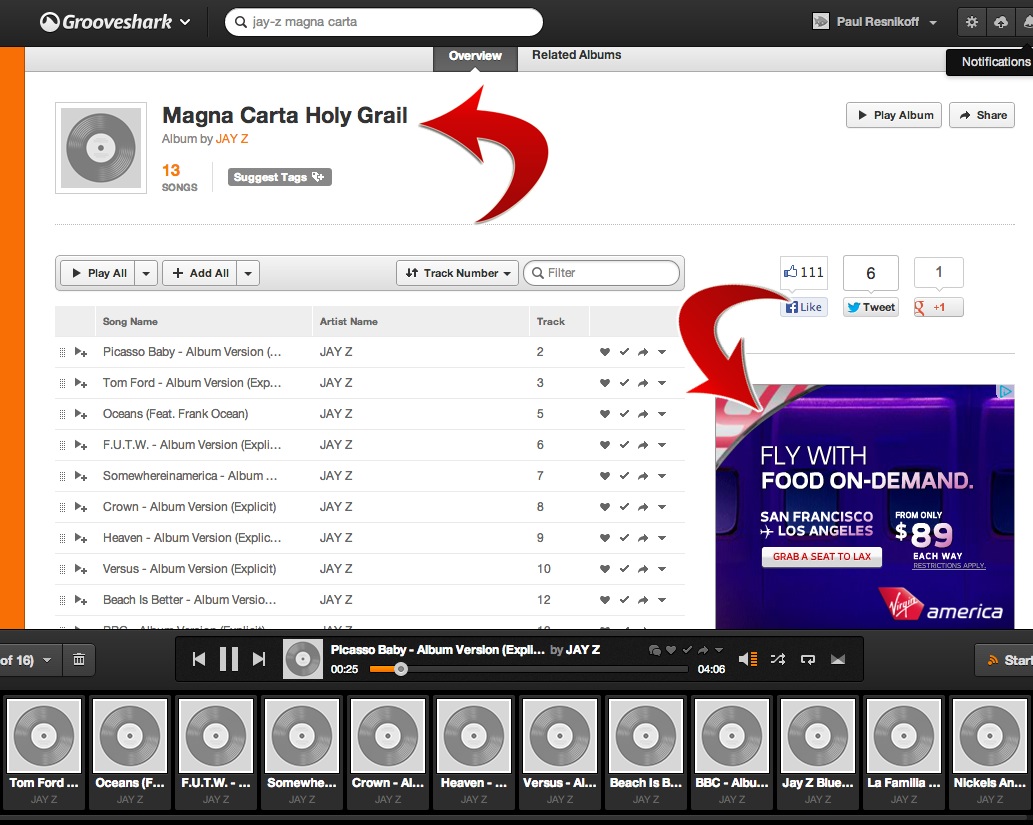
Task: Select the Jay Z Blue queue thumbnail
Action: pyautogui.click(x=818, y=735)
